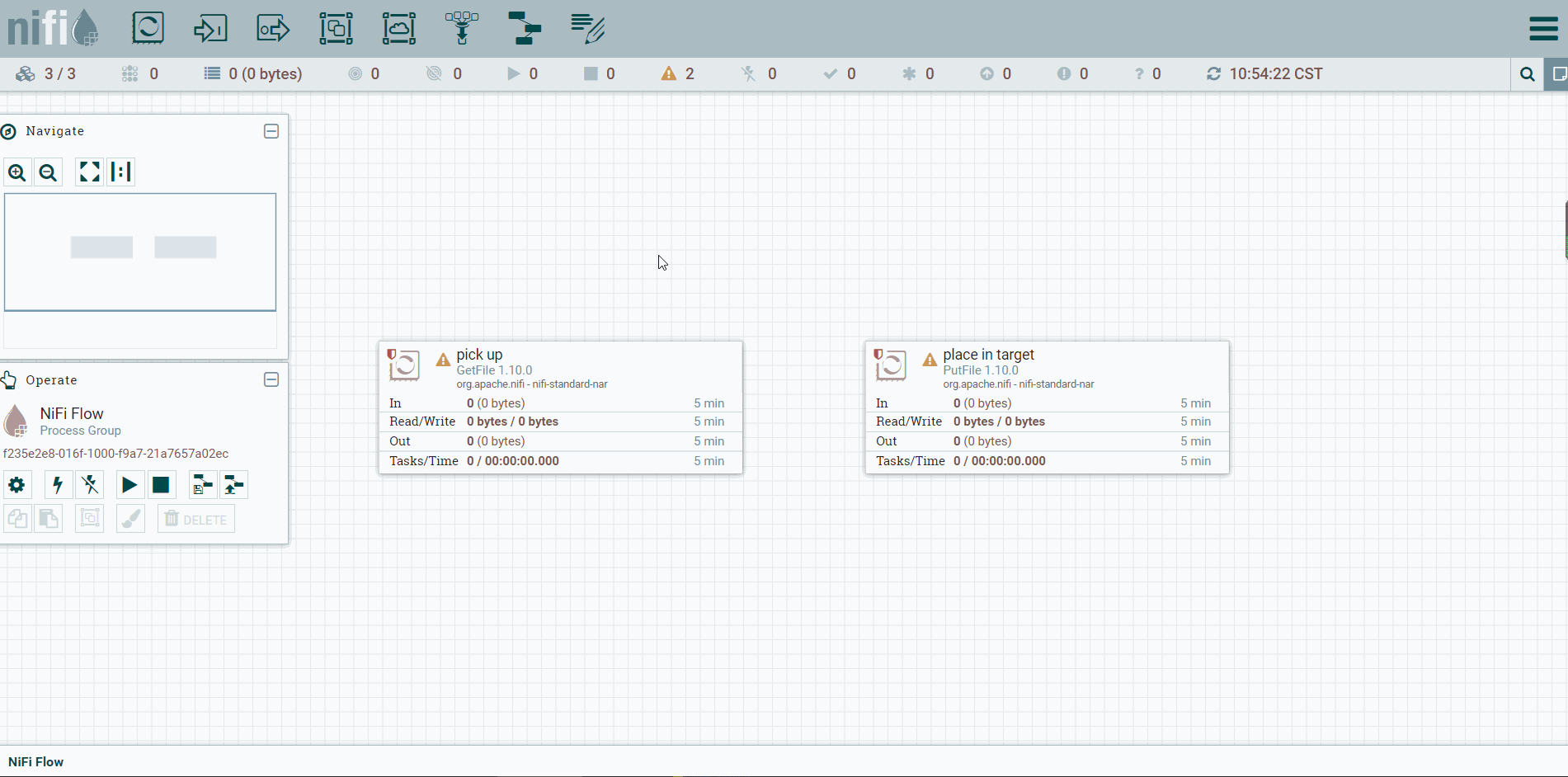1568x777 pixels.
Task: Select the 'pick up' GetFile processor
Action: (561, 407)
